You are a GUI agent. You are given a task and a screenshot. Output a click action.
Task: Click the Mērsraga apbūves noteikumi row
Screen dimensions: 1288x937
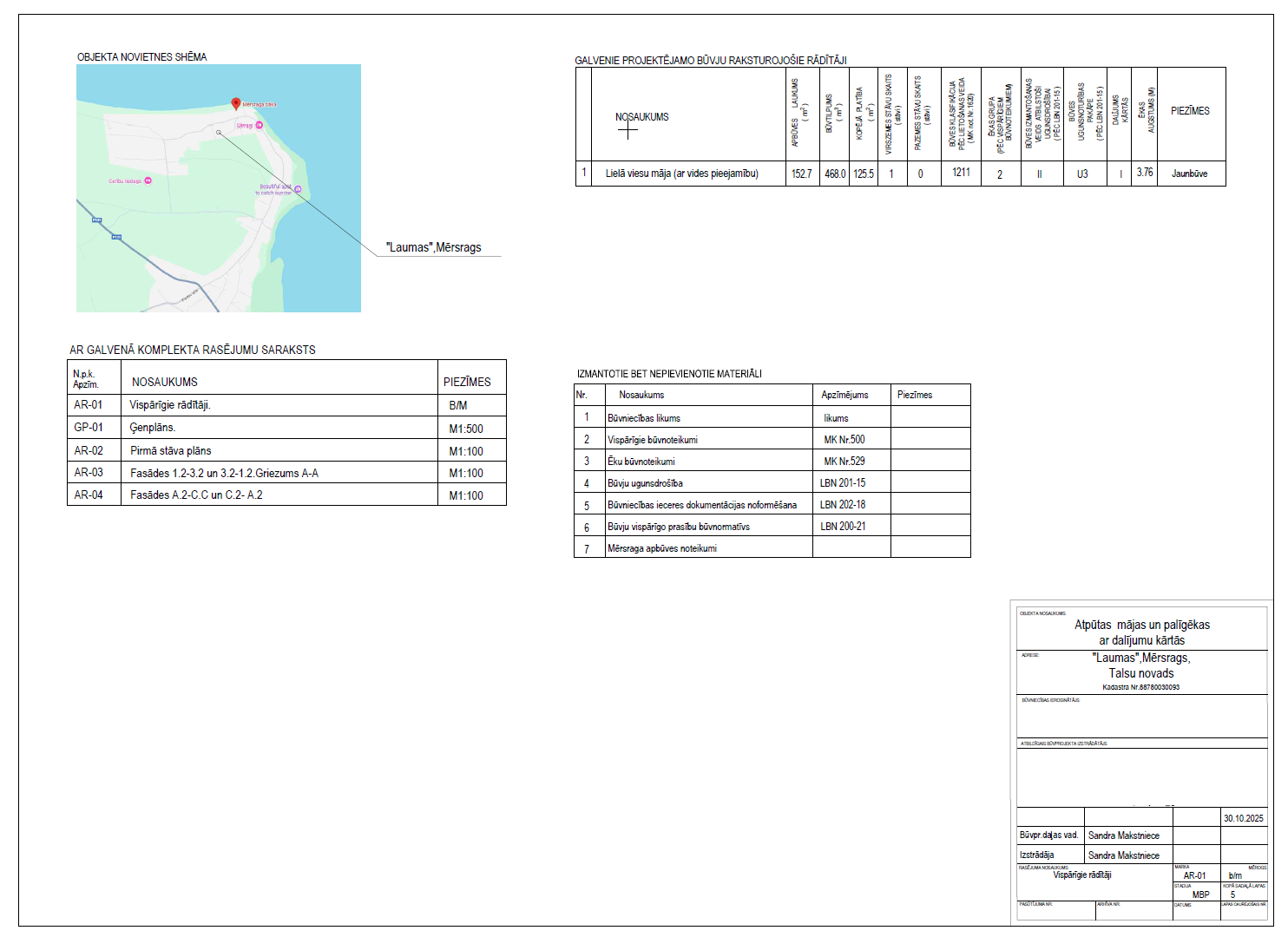point(662,548)
